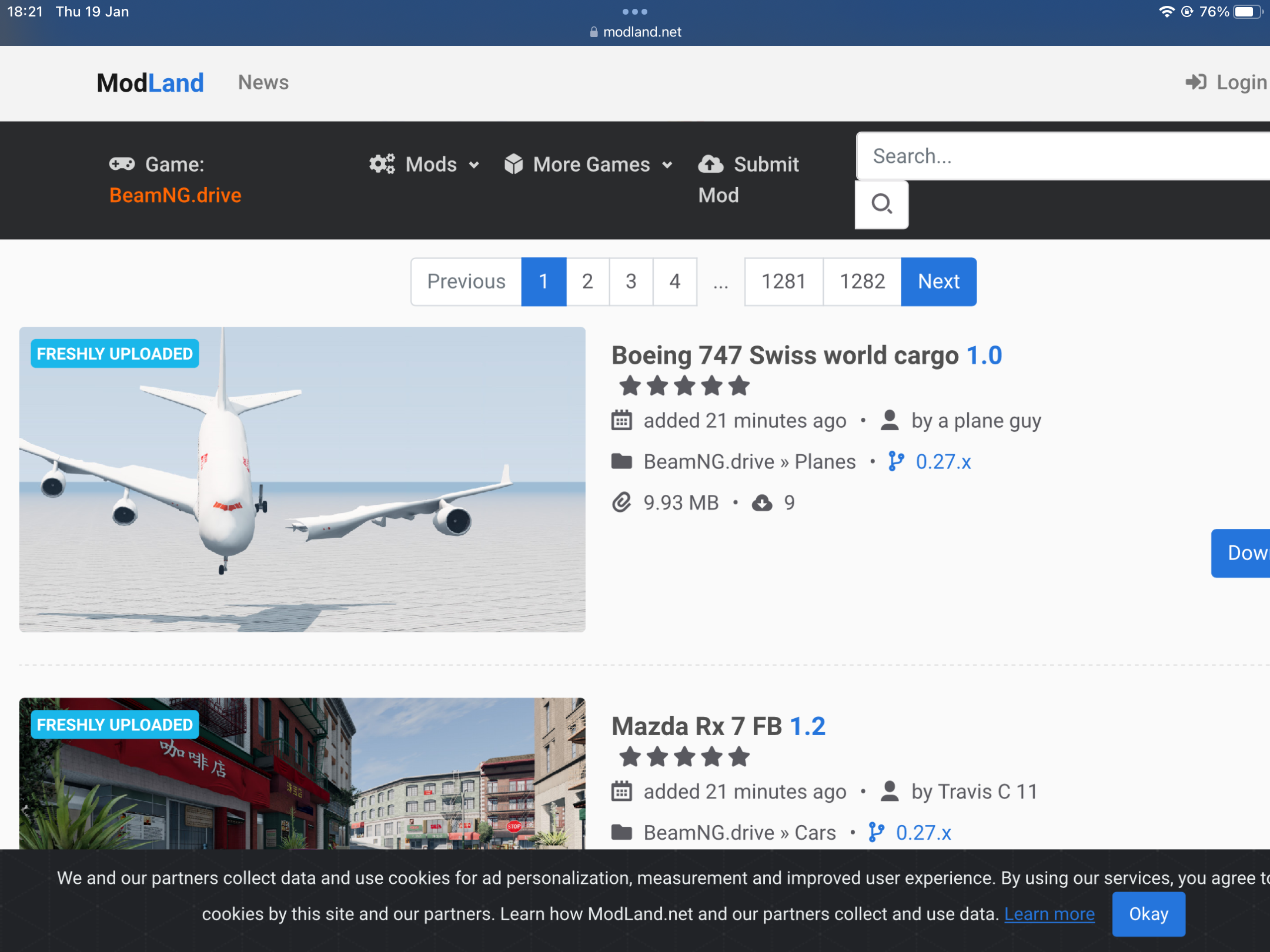The height and width of the screenshot is (952, 1270).
Task: Click the branch icon beside Planes version
Action: point(895,461)
